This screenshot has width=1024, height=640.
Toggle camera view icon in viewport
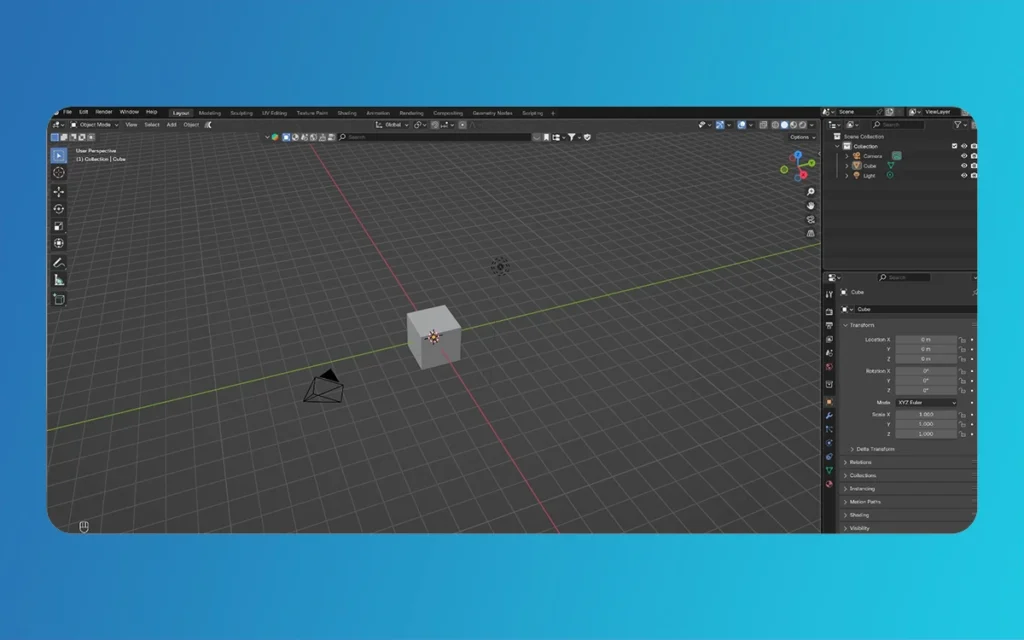810,219
